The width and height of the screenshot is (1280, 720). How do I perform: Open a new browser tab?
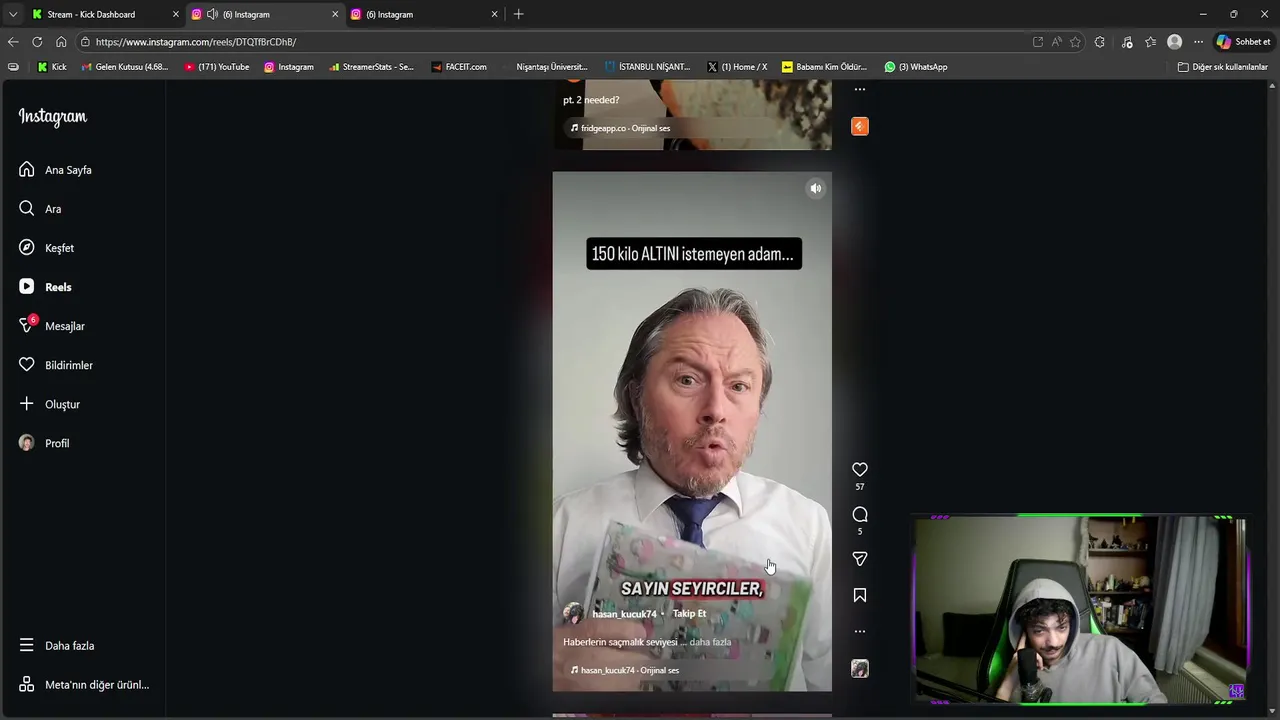[x=518, y=14]
